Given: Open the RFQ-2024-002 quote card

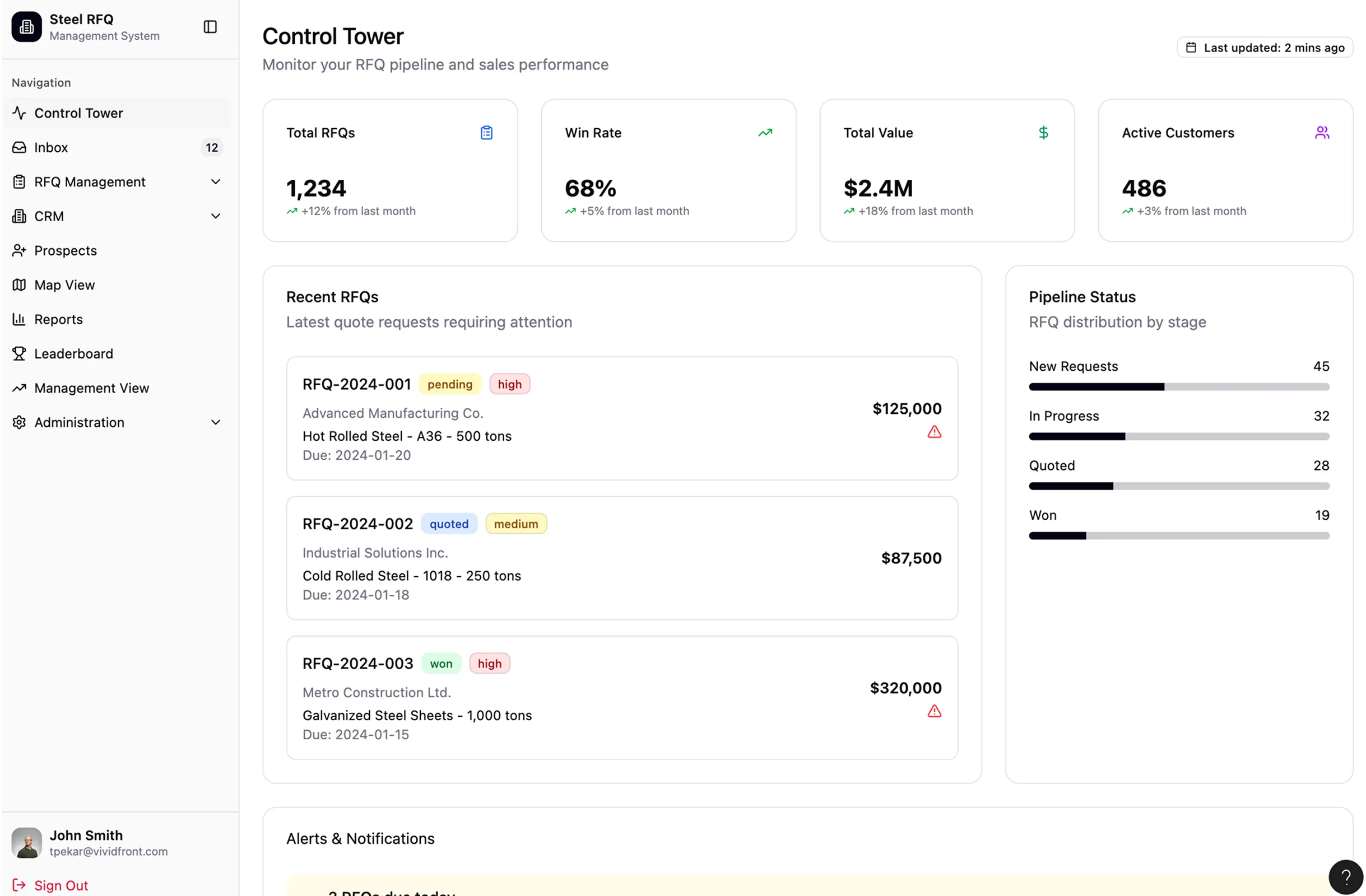Looking at the screenshot, I should tap(621, 558).
